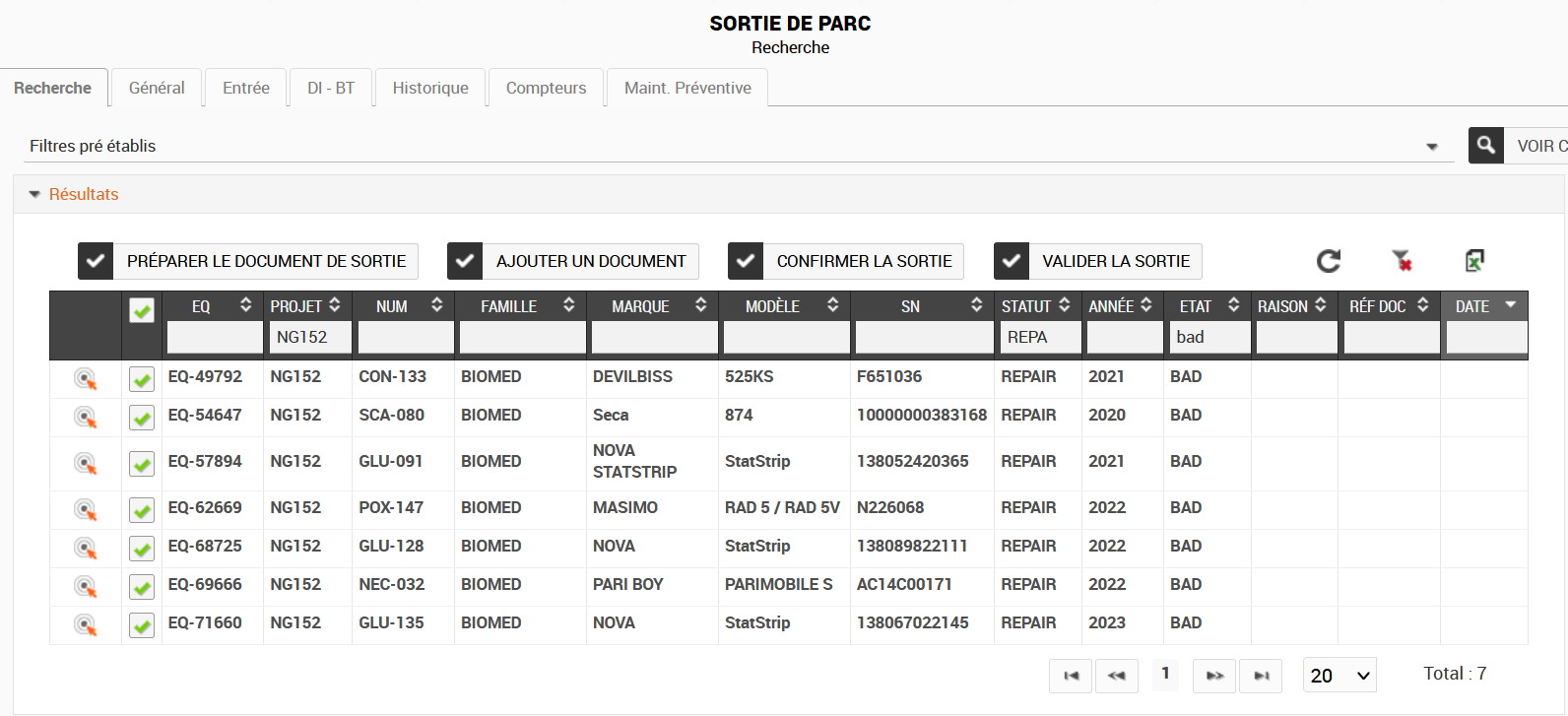Click the Excel export icon
Image resolution: width=1568 pixels, height=716 pixels.
coord(1474,261)
